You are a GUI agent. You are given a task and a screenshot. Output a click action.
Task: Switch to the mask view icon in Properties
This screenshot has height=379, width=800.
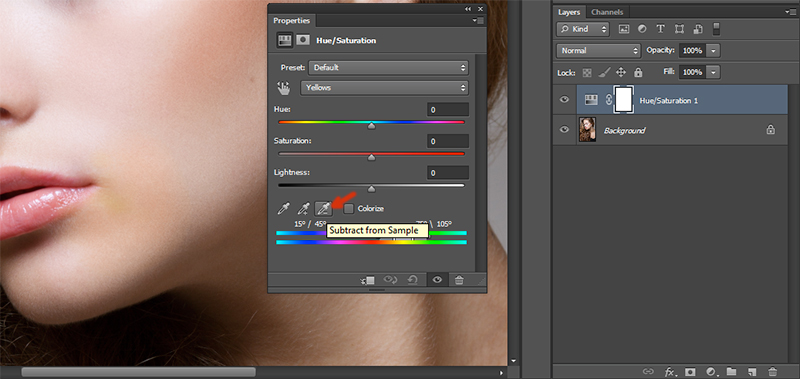tap(303, 40)
